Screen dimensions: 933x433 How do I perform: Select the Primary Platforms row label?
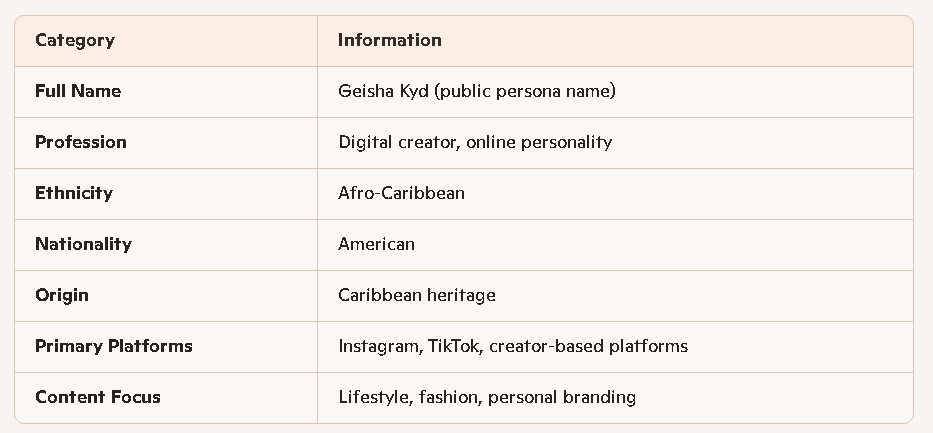[114, 347]
